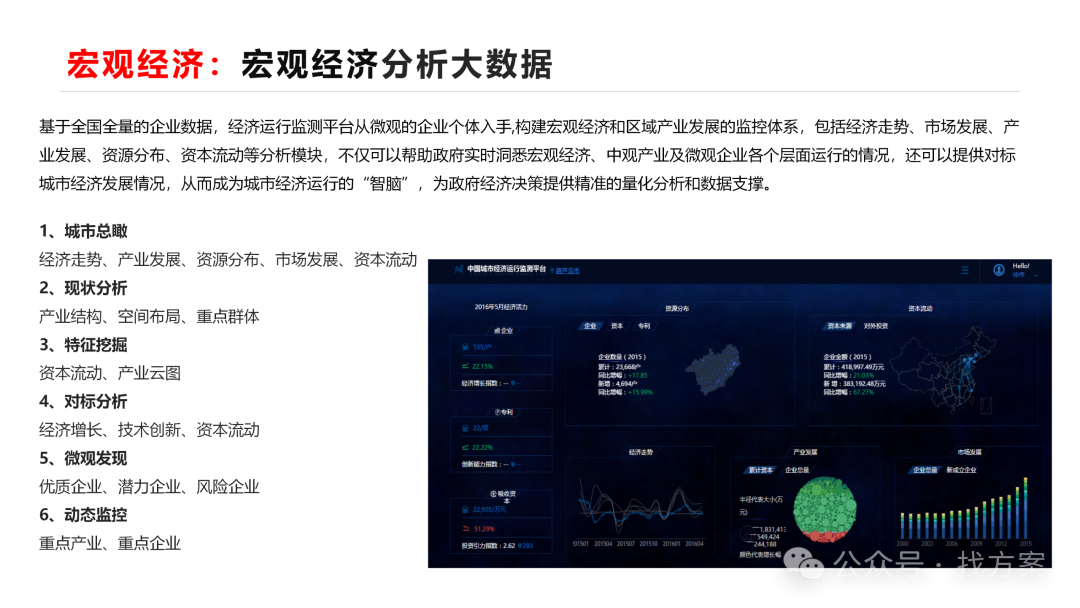Click the city map in 资源分布 panel
Screen dimensions: 1080x608
point(713,369)
